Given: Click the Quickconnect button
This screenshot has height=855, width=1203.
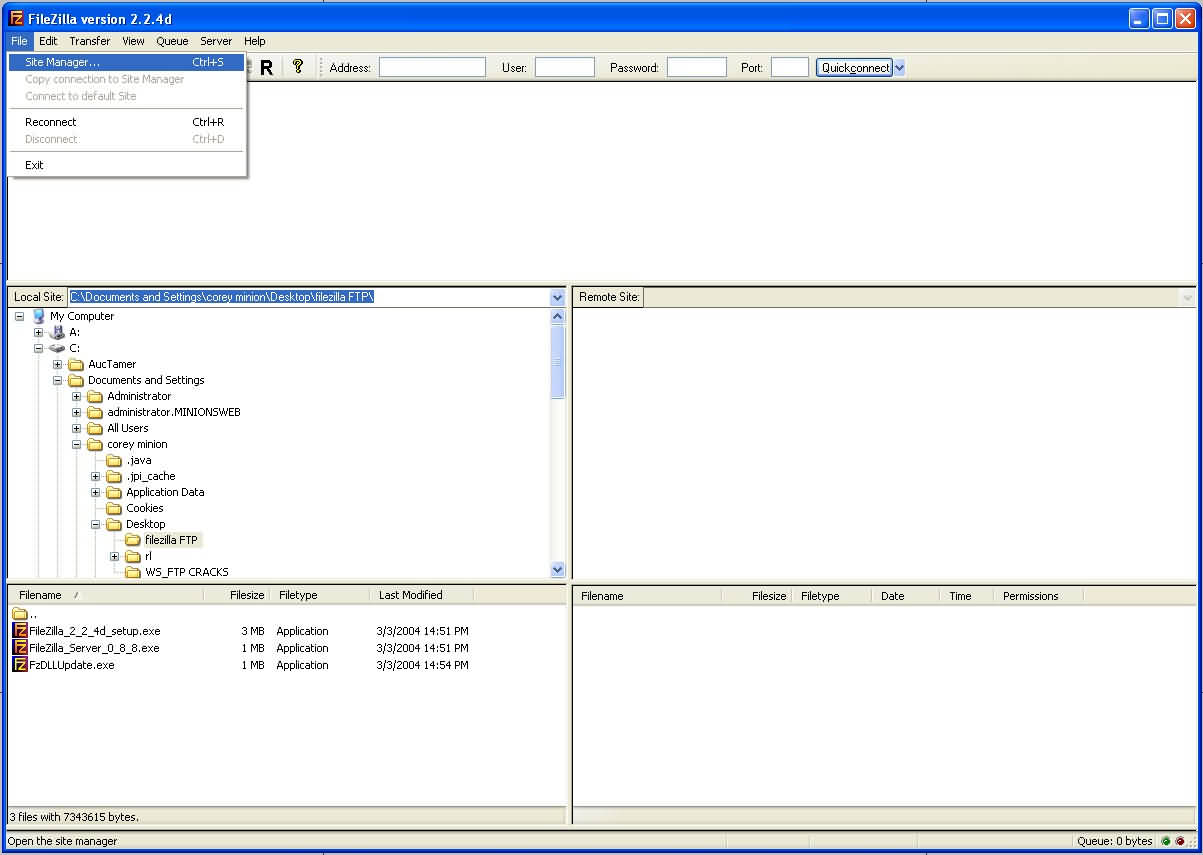Looking at the screenshot, I should [854, 68].
